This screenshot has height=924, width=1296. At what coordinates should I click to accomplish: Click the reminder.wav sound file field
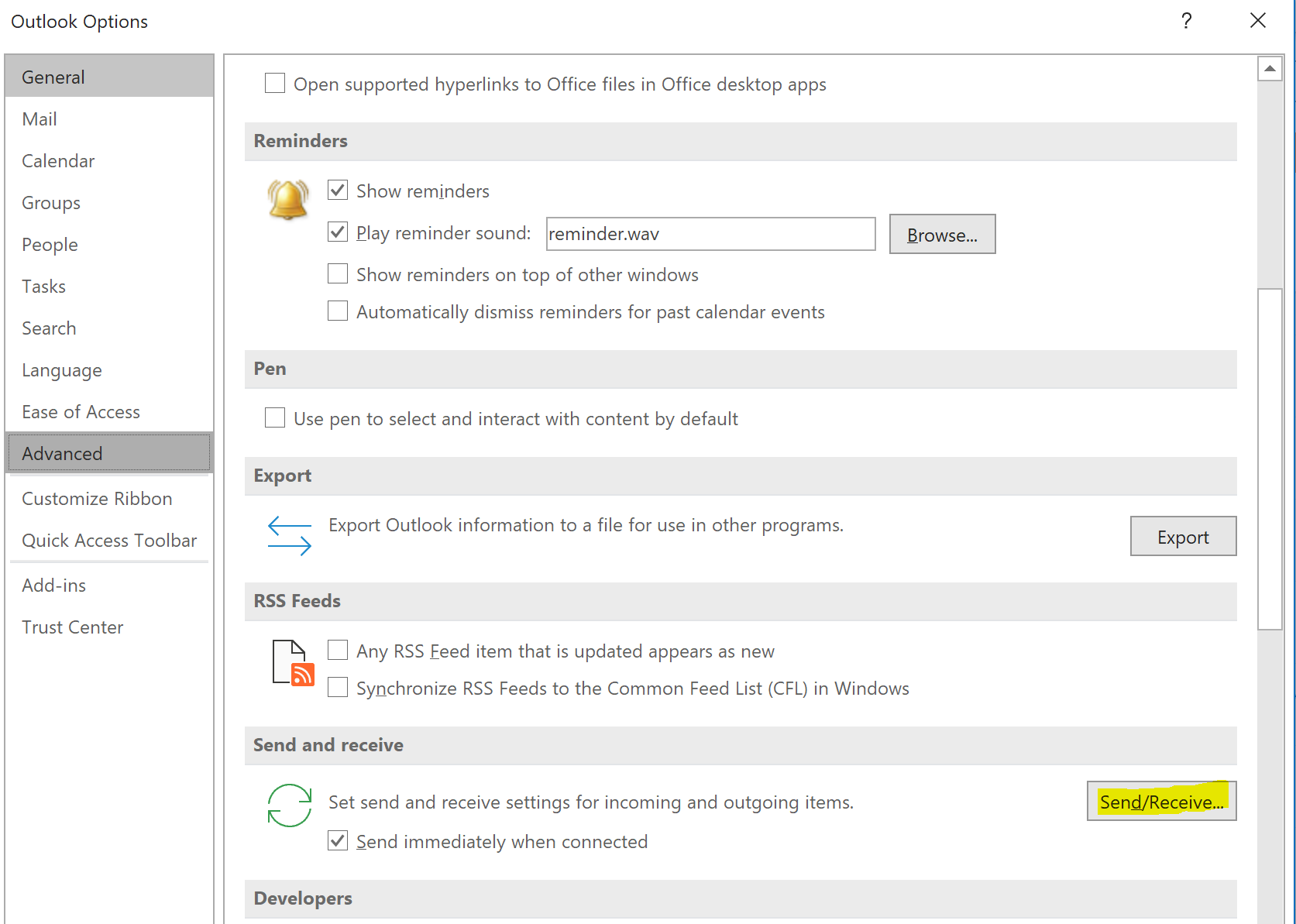click(x=710, y=234)
